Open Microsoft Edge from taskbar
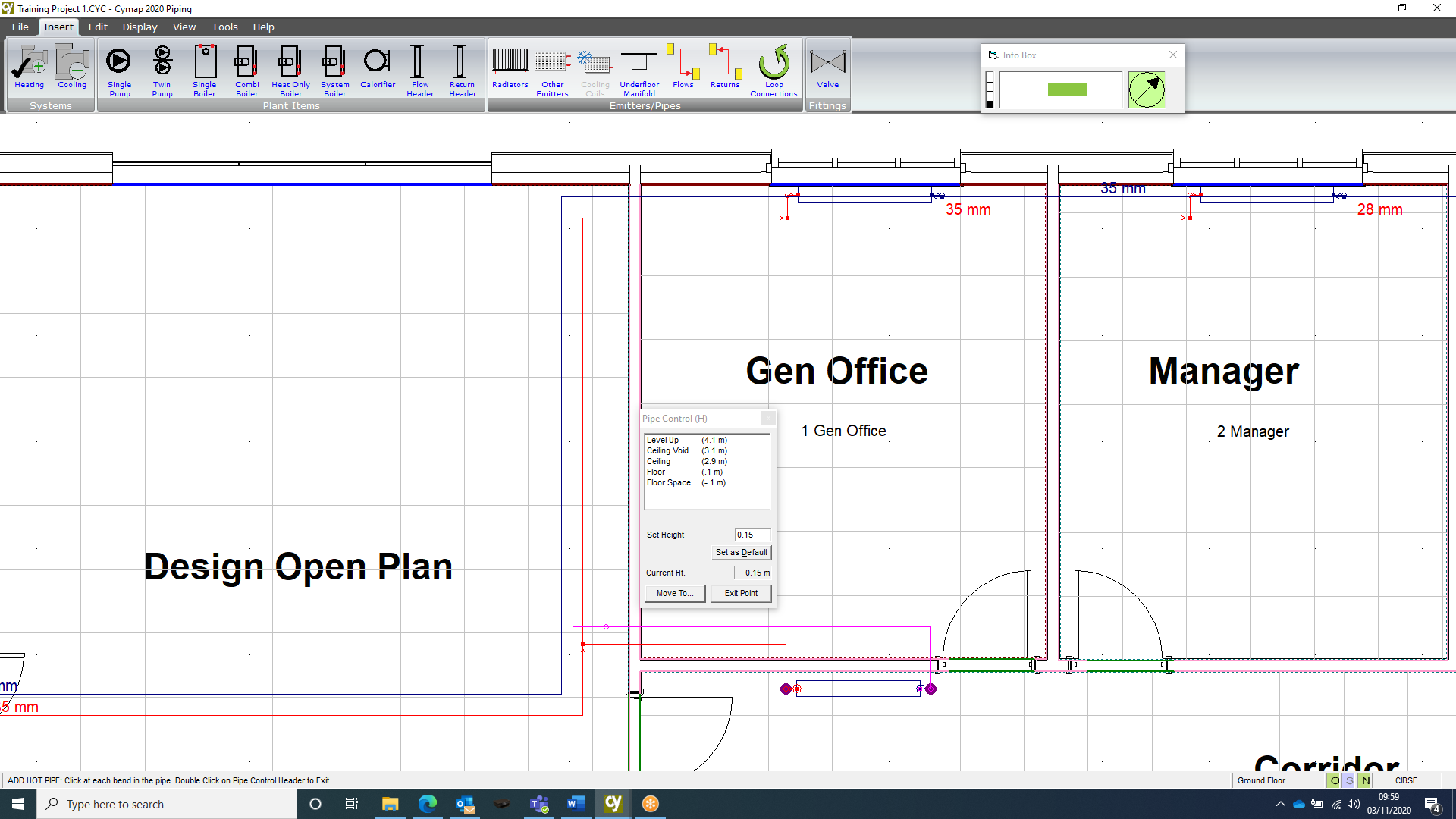 coord(427,804)
